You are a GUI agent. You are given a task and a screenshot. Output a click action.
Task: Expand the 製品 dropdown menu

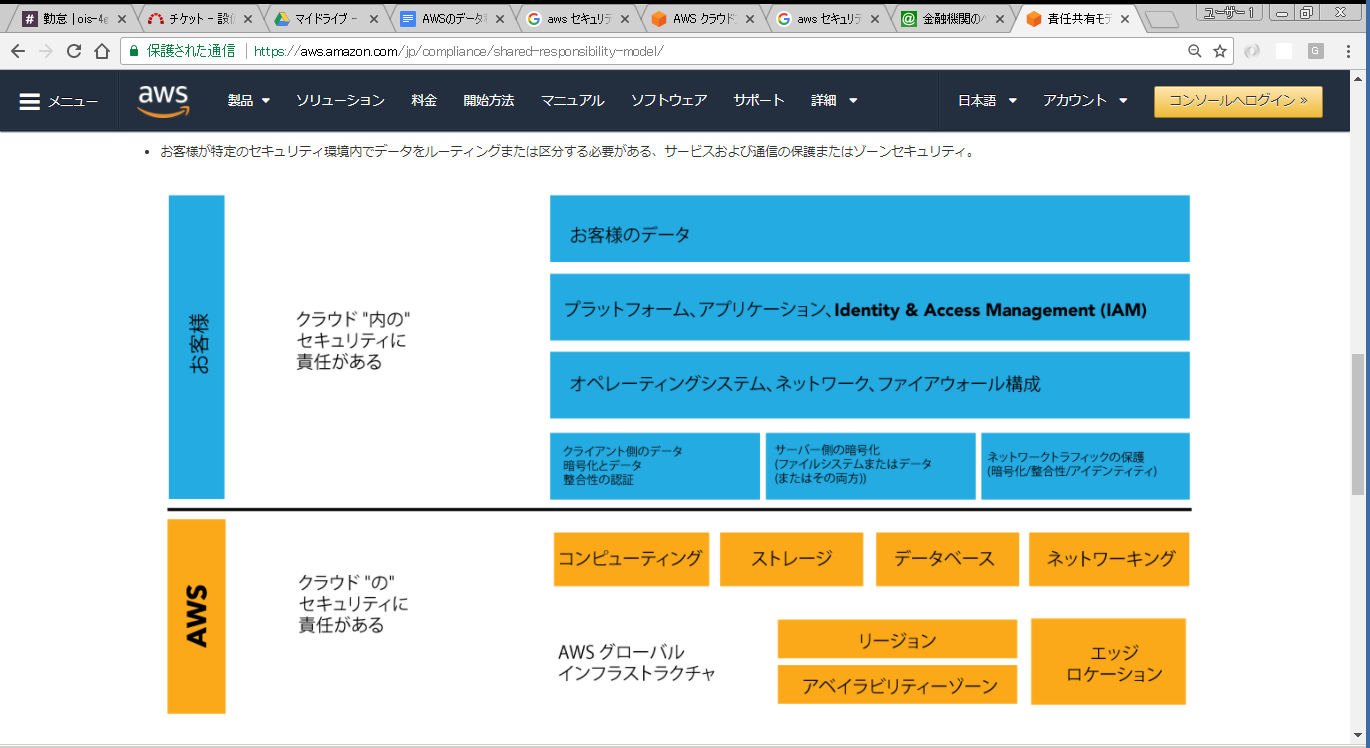pyautogui.click(x=249, y=100)
